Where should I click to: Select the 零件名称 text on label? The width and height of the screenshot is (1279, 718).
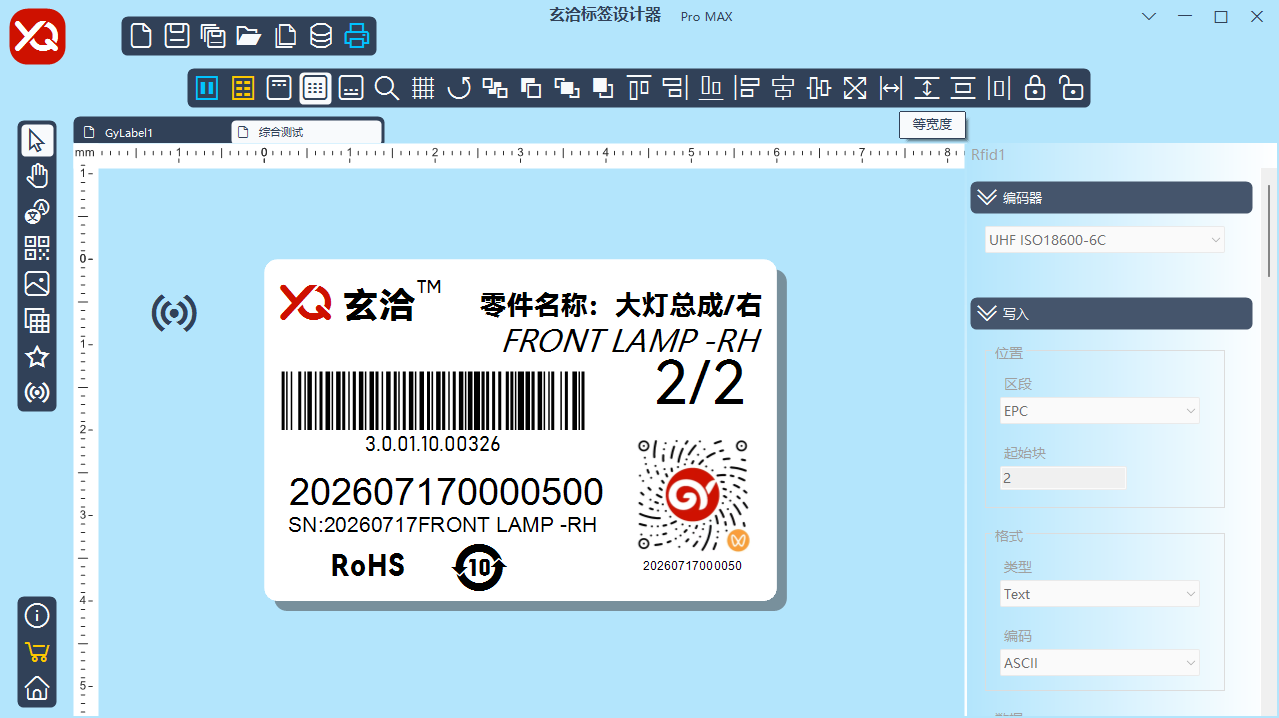tap(621, 304)
